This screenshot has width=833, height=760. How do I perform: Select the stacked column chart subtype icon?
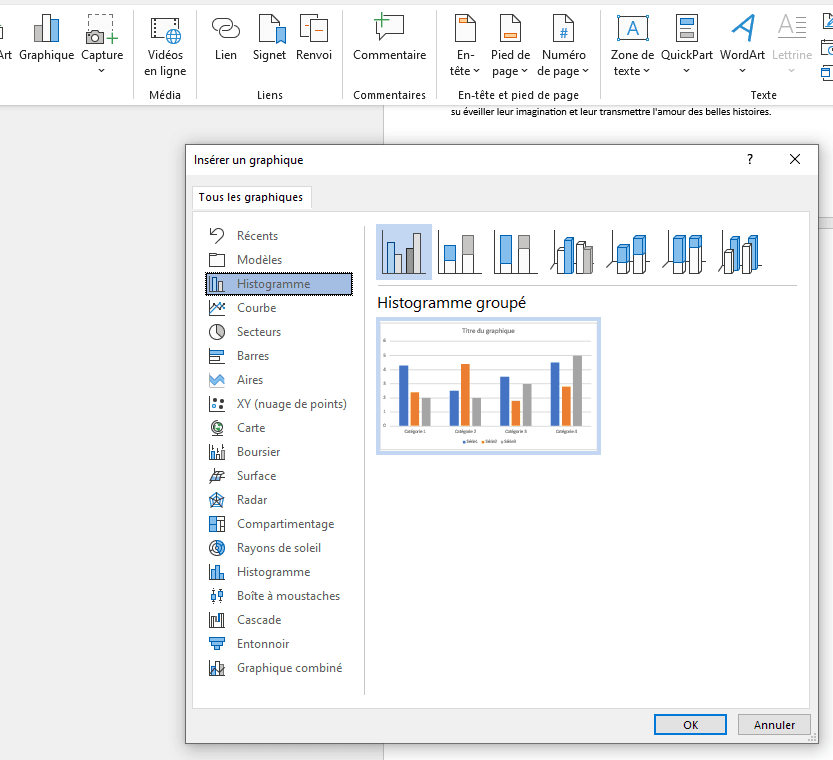click(460, 252)
